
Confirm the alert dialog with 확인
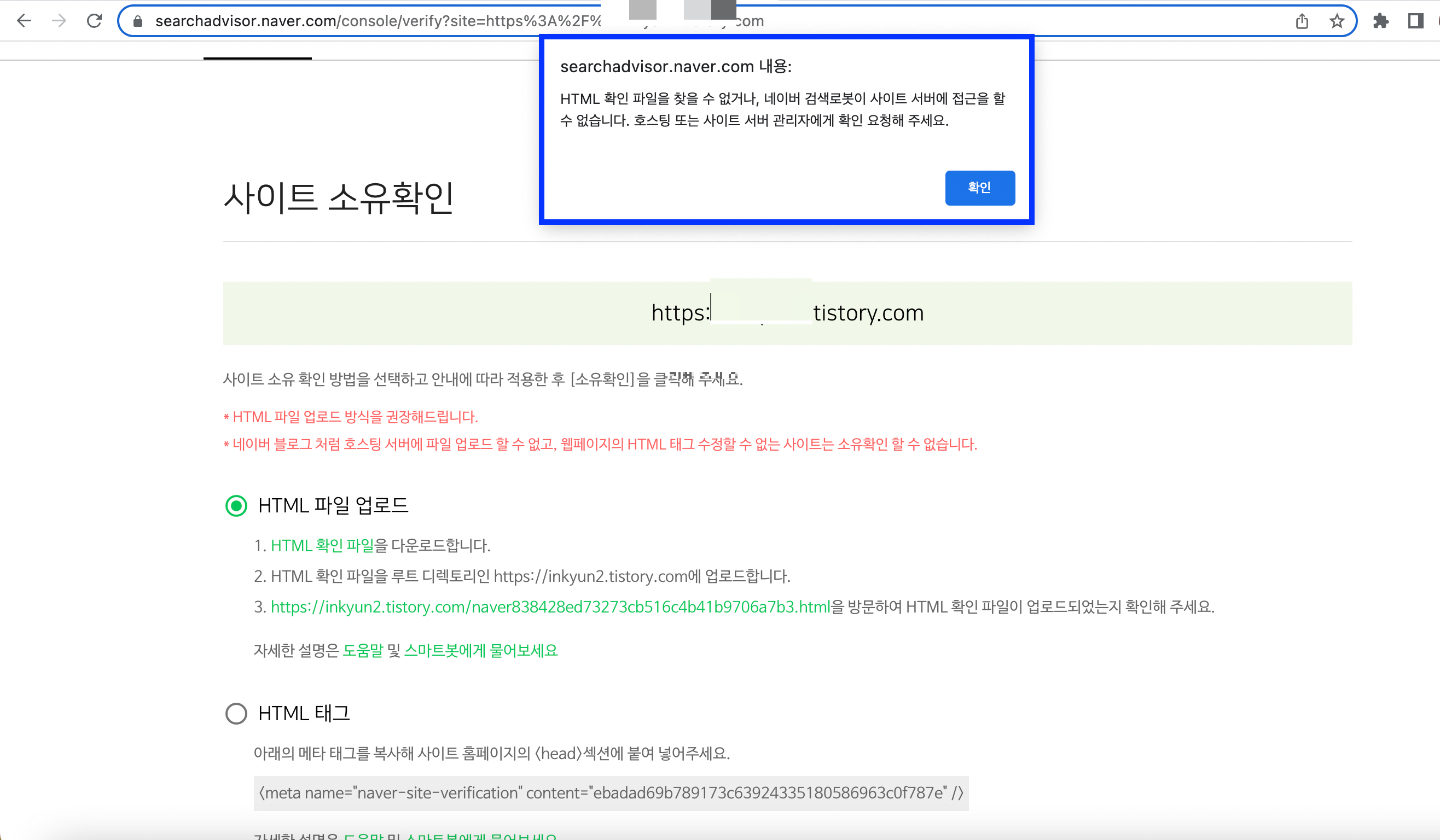coord(979,187)
